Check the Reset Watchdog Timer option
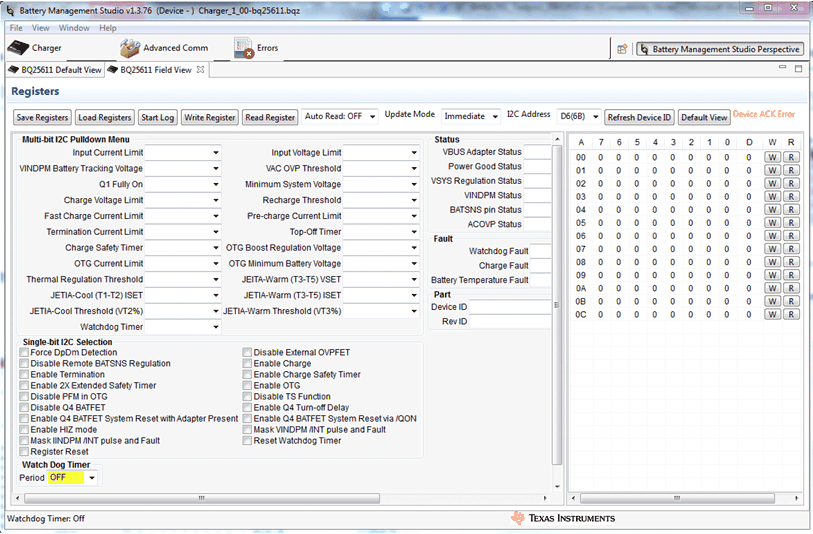The image size is (813, 534). point(247,441)
